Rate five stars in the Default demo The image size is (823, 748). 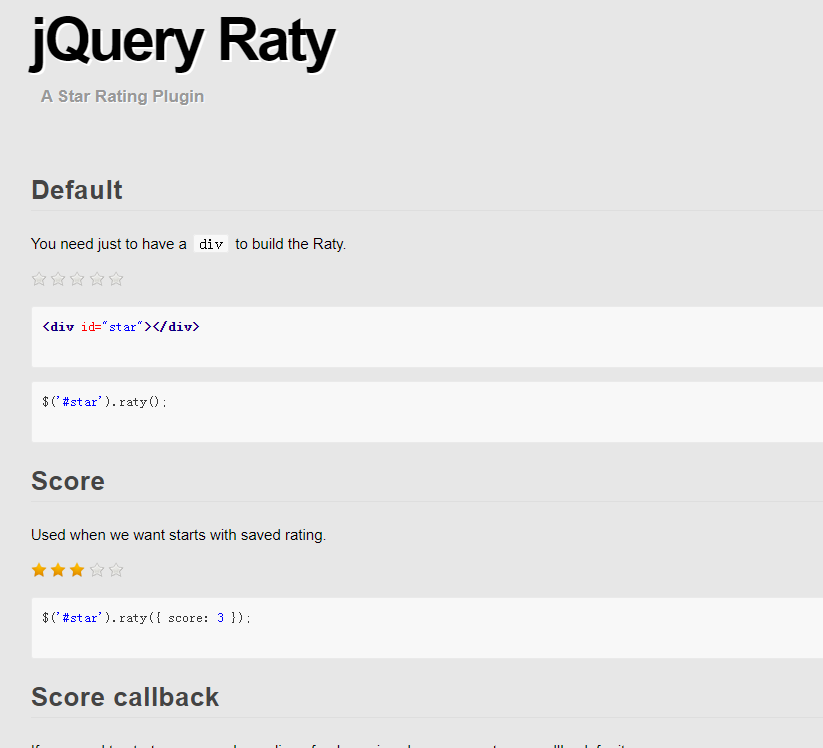(116, 279)
